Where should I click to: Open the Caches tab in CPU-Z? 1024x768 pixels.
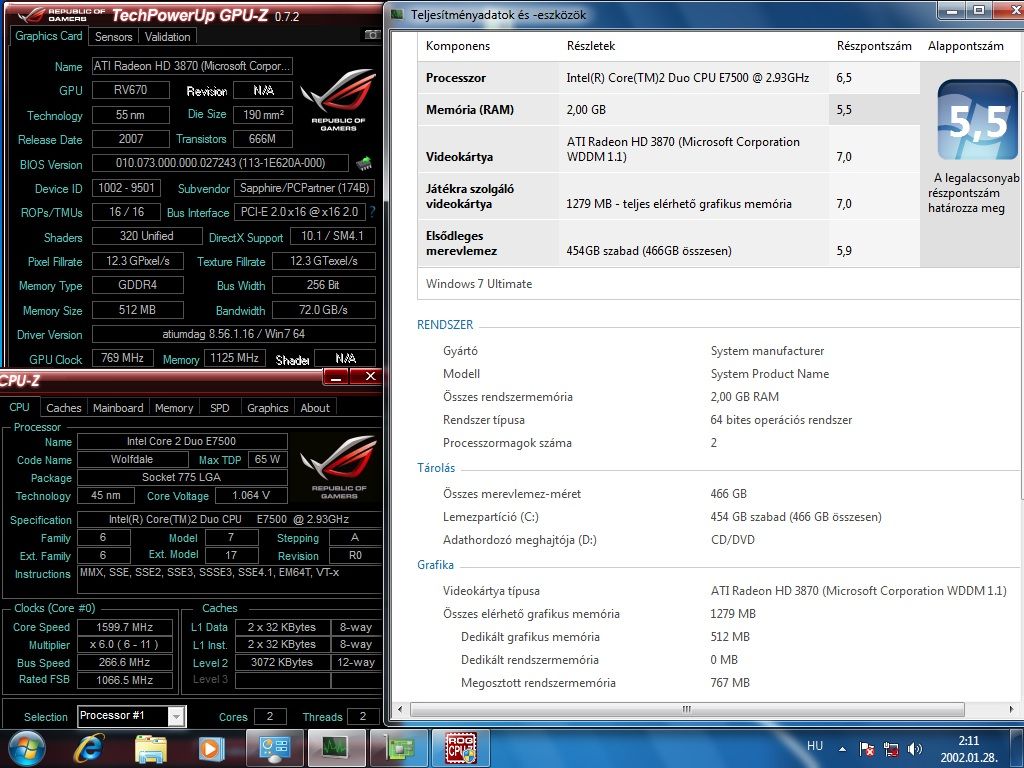pos(64,408)
